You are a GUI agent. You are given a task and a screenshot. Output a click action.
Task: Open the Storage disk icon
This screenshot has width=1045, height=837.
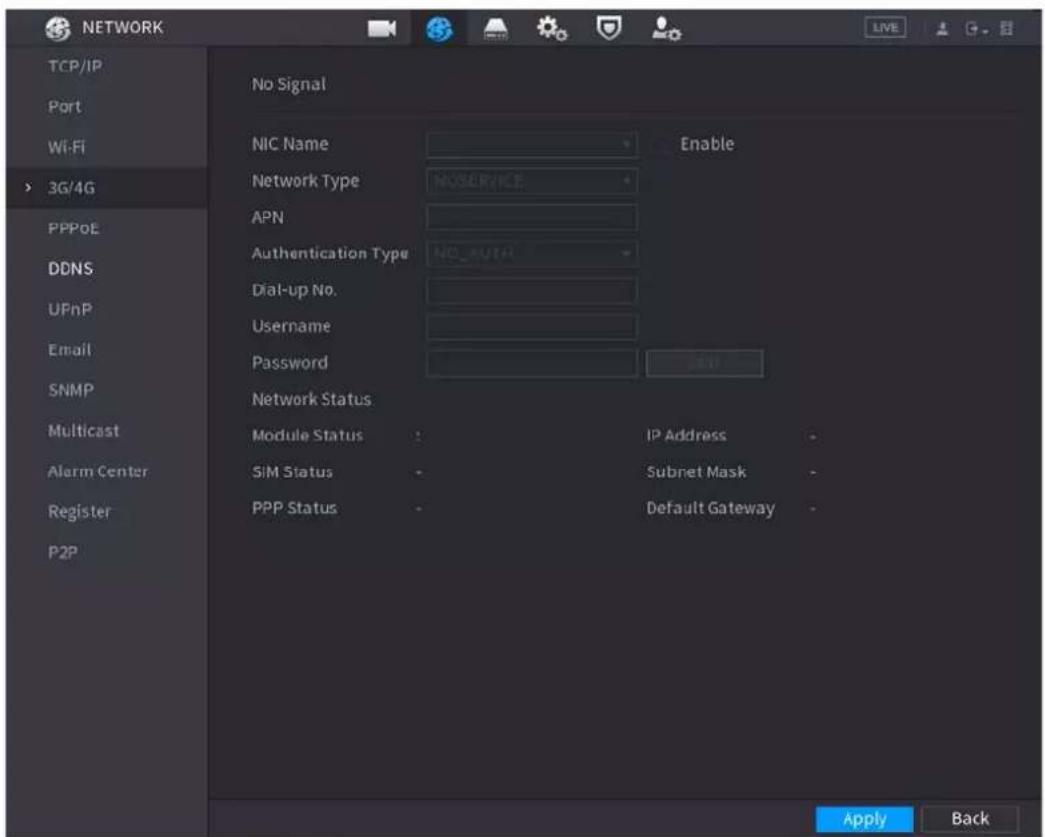pyautogui.click(x=495, y=29)
